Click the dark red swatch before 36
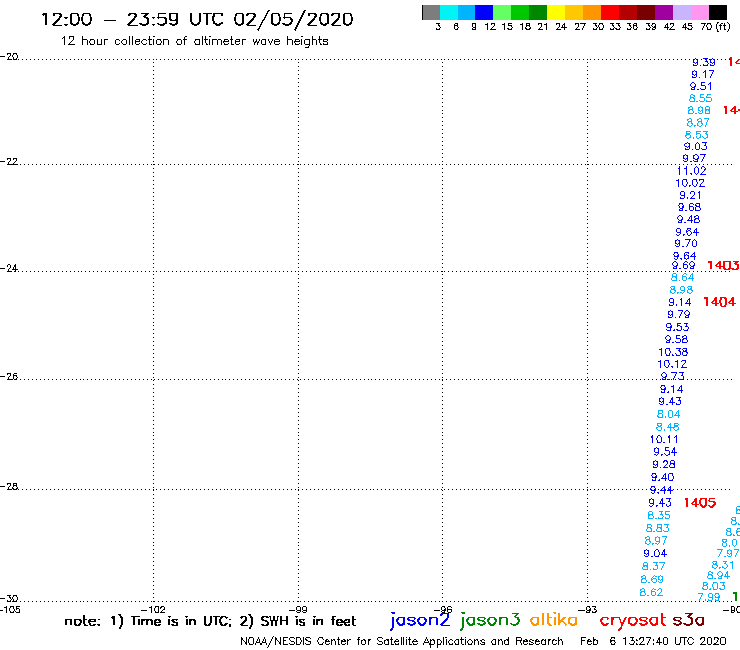Image resolution: width=740 pixels, height=650 pixels. click(x=628, y=13)
